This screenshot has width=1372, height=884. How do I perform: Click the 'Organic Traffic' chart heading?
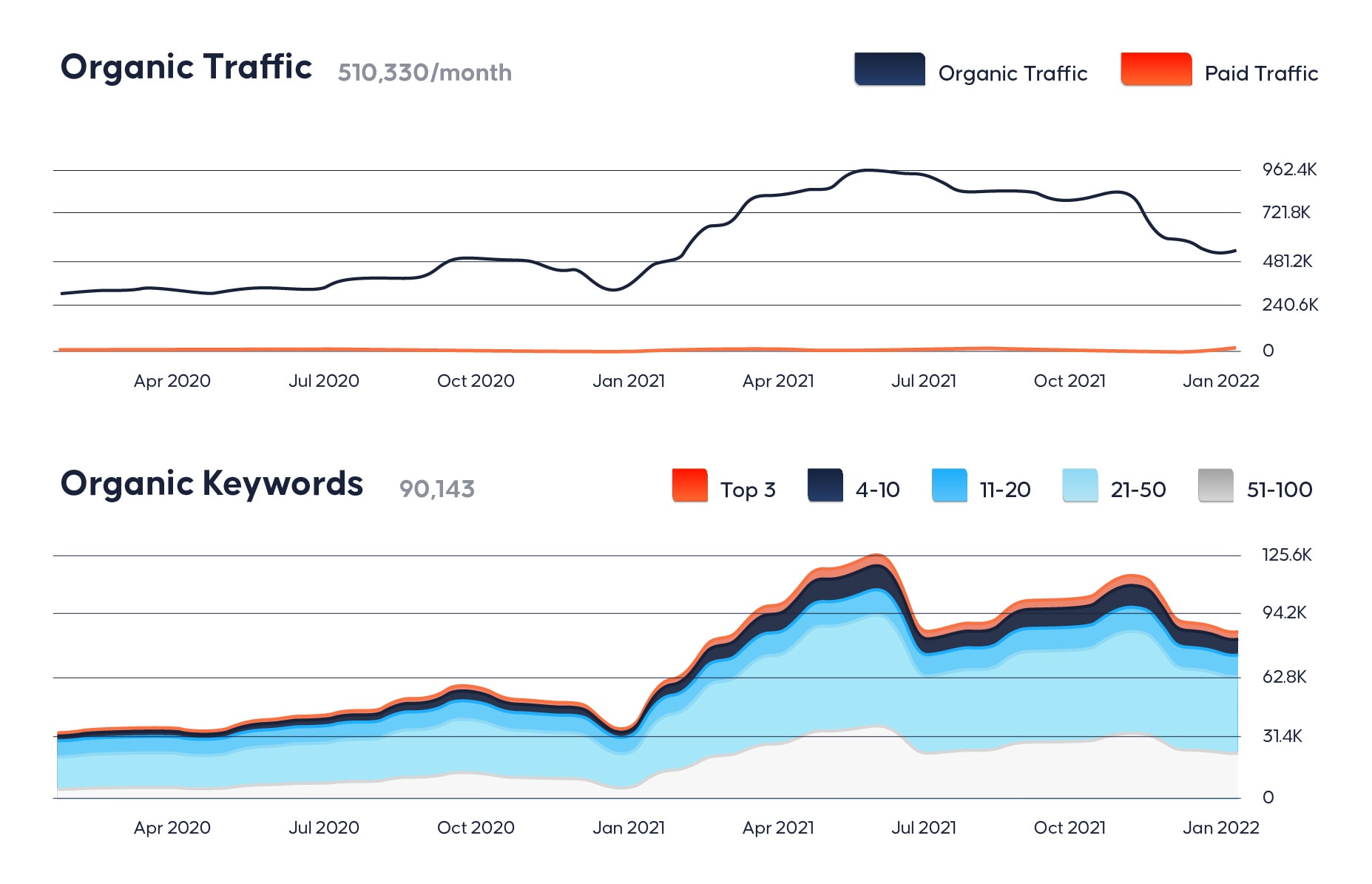tap(186, 67)
